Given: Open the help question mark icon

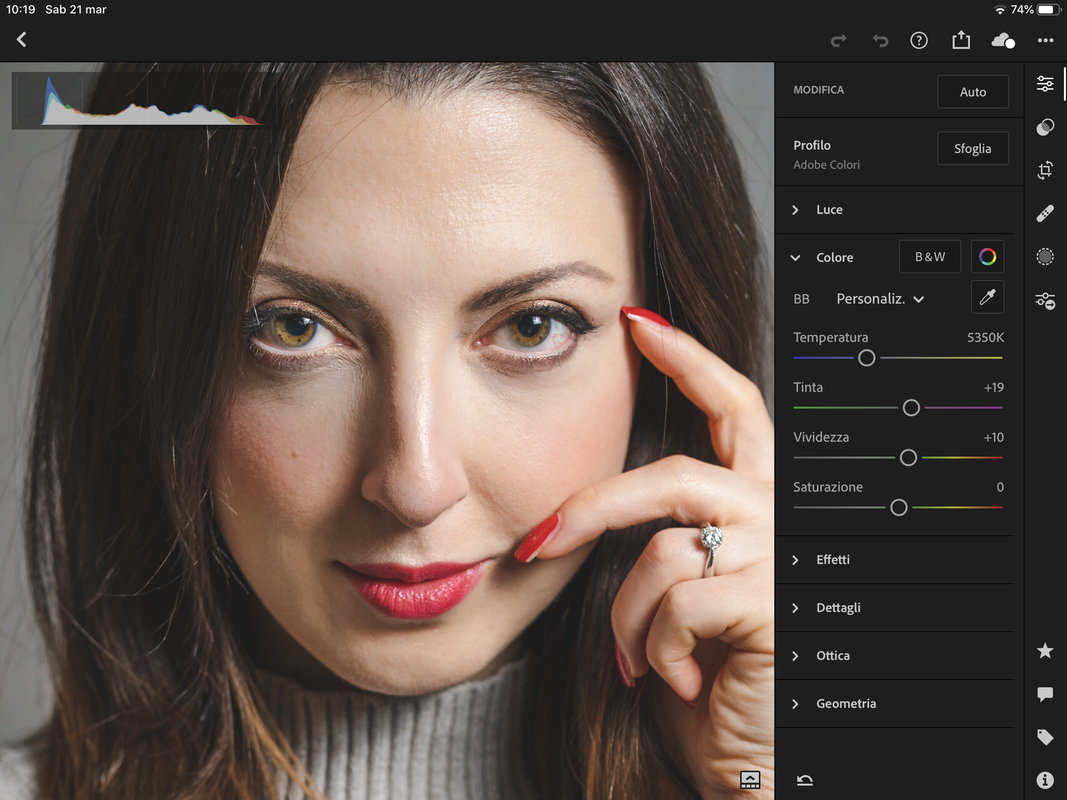Looking at the screenshot, I should tap(919, 41).
